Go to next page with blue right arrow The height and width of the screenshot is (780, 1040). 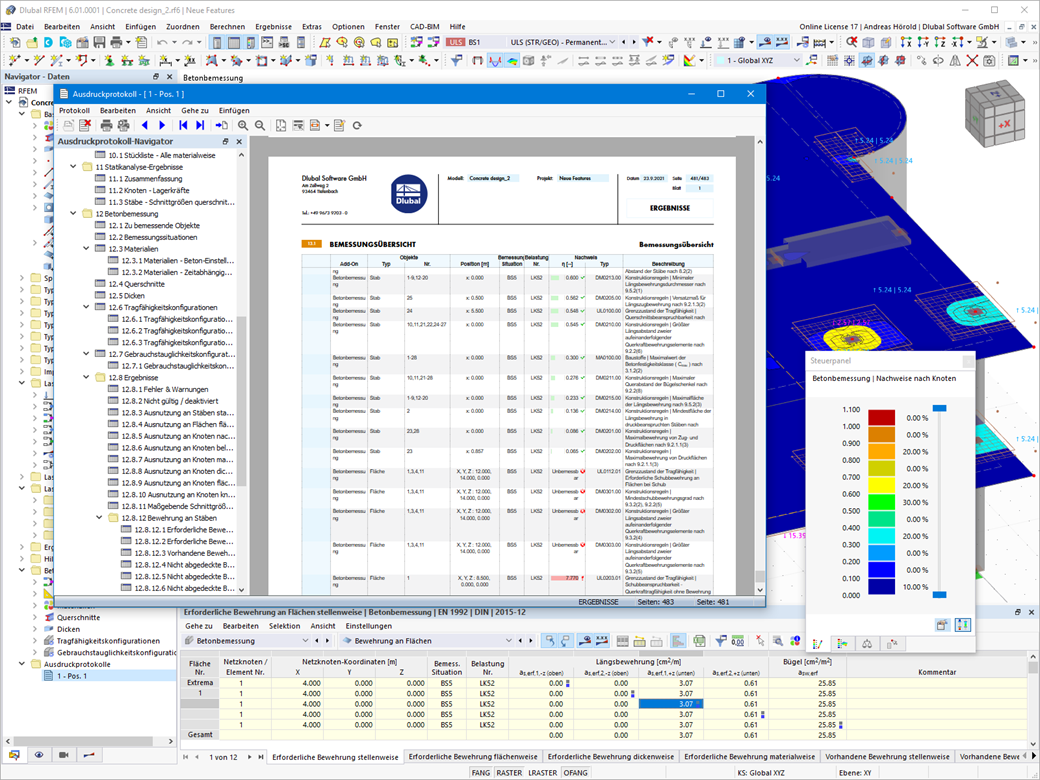coord(162,125)
